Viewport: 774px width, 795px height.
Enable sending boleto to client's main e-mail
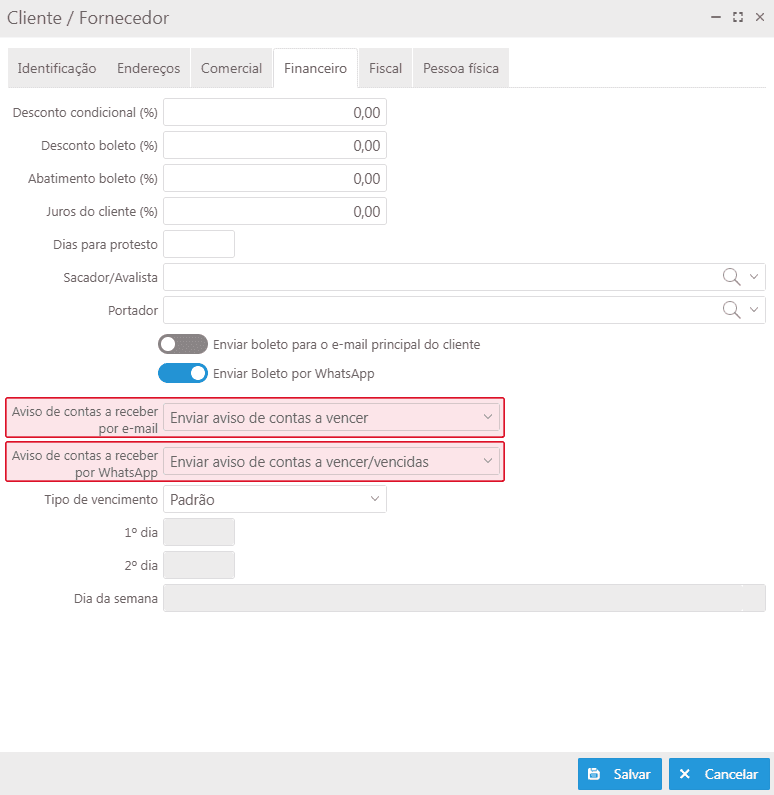coord(182,344)
